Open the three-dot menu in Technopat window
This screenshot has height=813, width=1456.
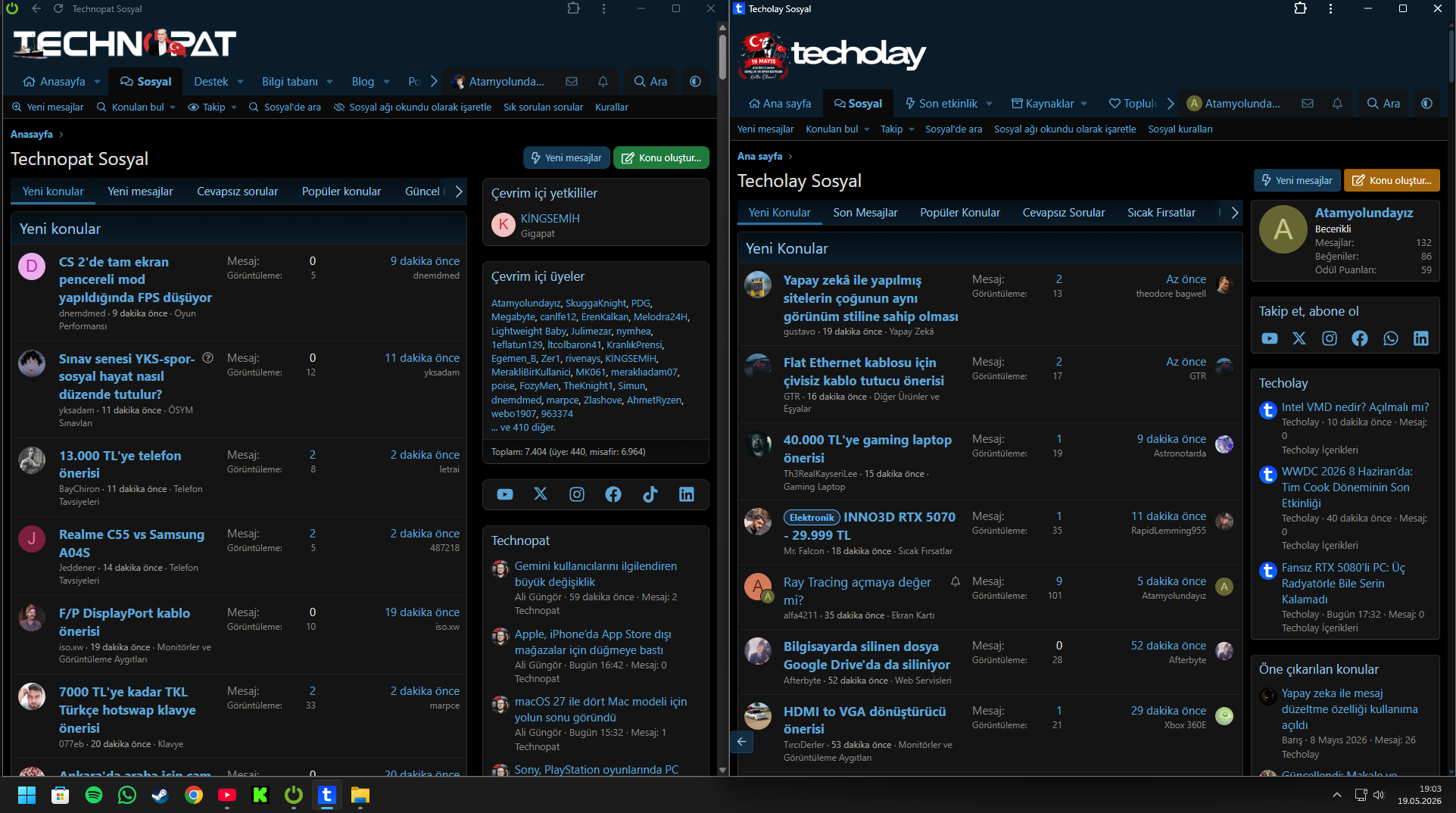tap(603, 8)
